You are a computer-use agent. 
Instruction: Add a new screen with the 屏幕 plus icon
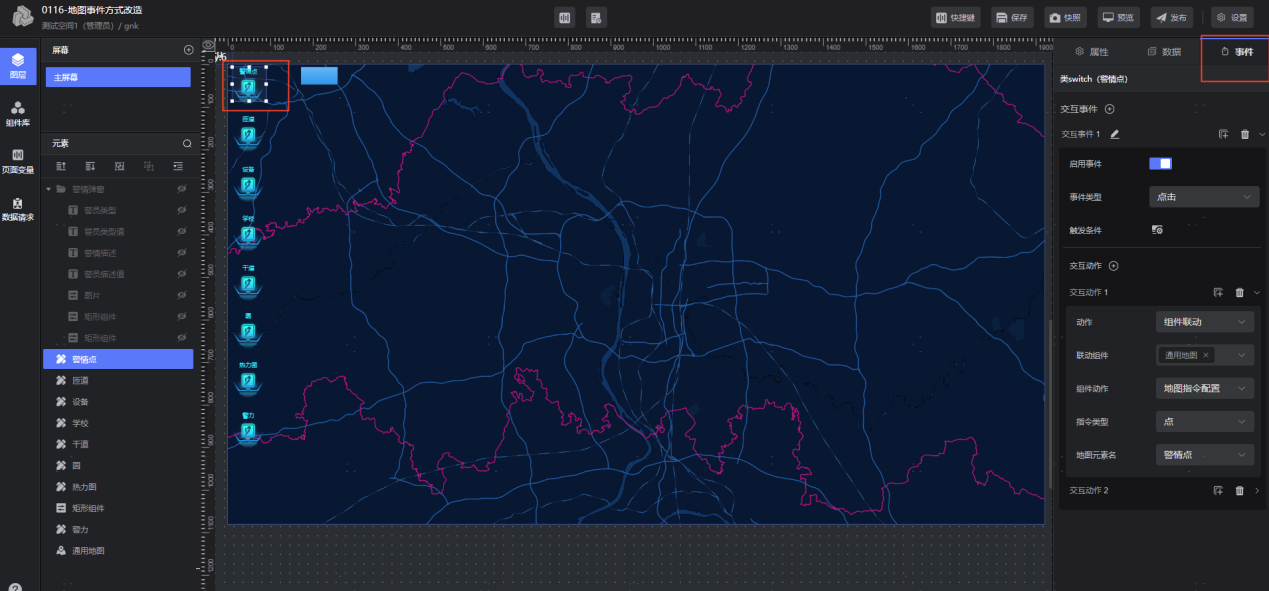point(188,50)
